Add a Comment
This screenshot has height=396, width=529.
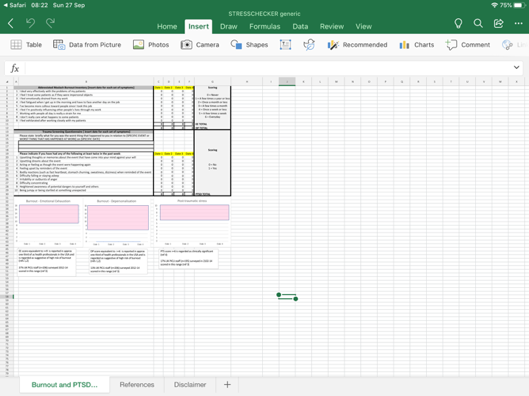click(x=468, y=45)
